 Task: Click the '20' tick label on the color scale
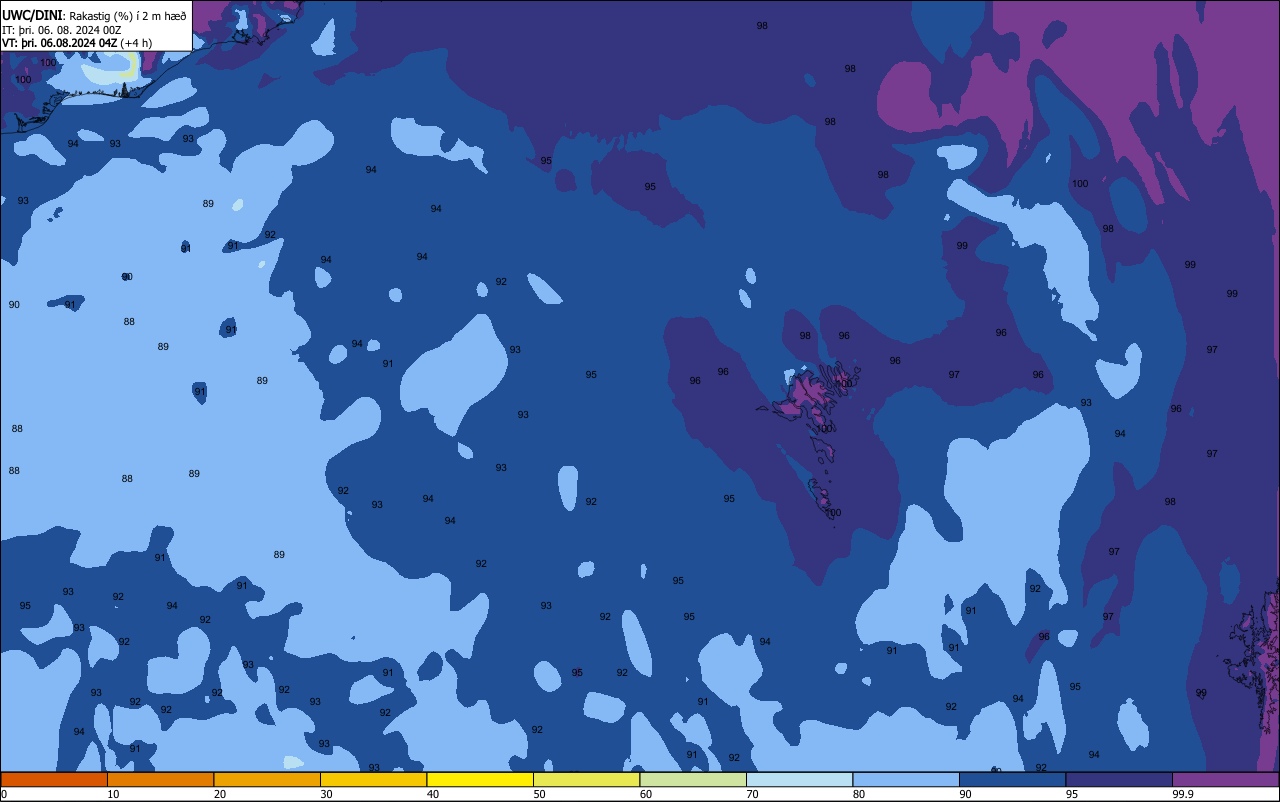tap(220, 794)
